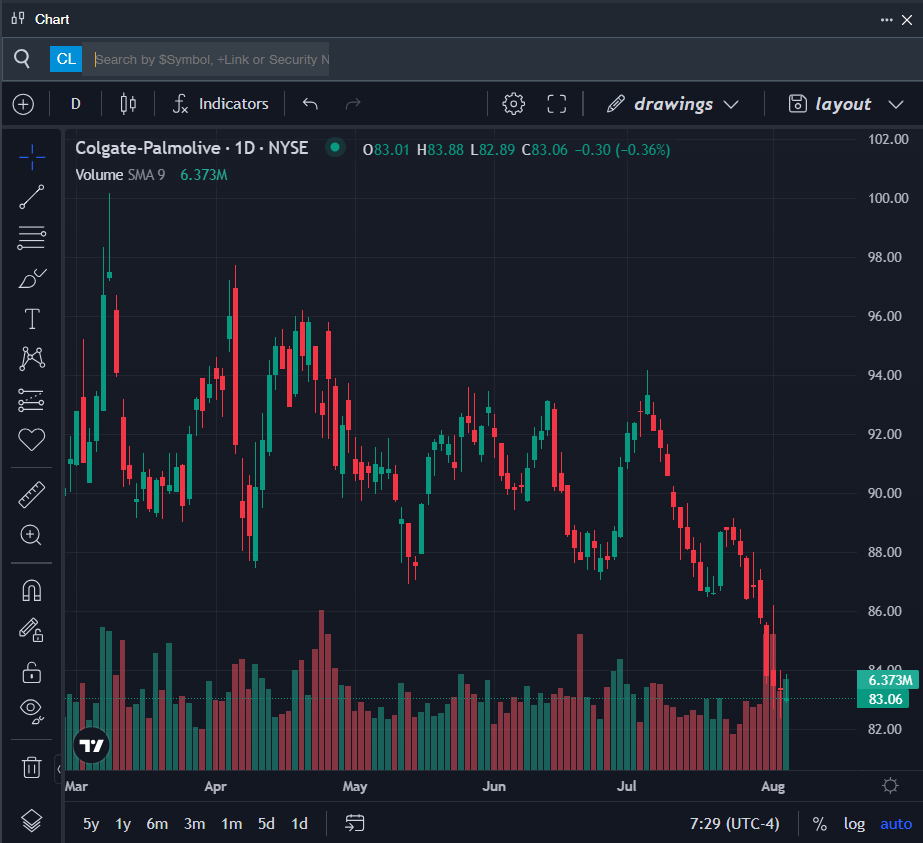The height and width of the screenshot is (843, 923).
Task: Close the Chart panel
Action: pyautogui.click(x=907, y=20)
